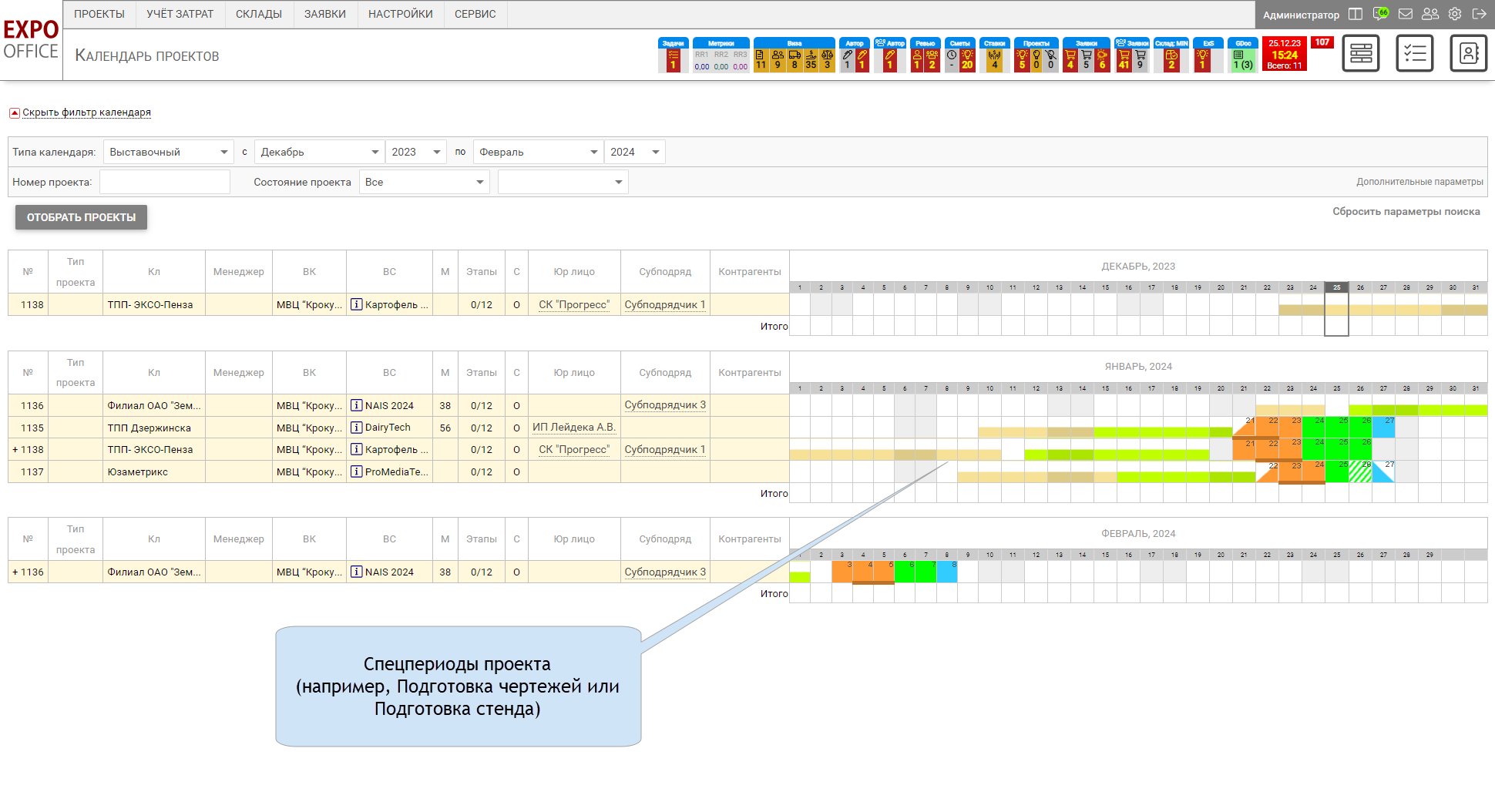The width and height of the screenshot is (1495, 812).
Task: Open the checklist icon button
Action: pos(1414,53)
